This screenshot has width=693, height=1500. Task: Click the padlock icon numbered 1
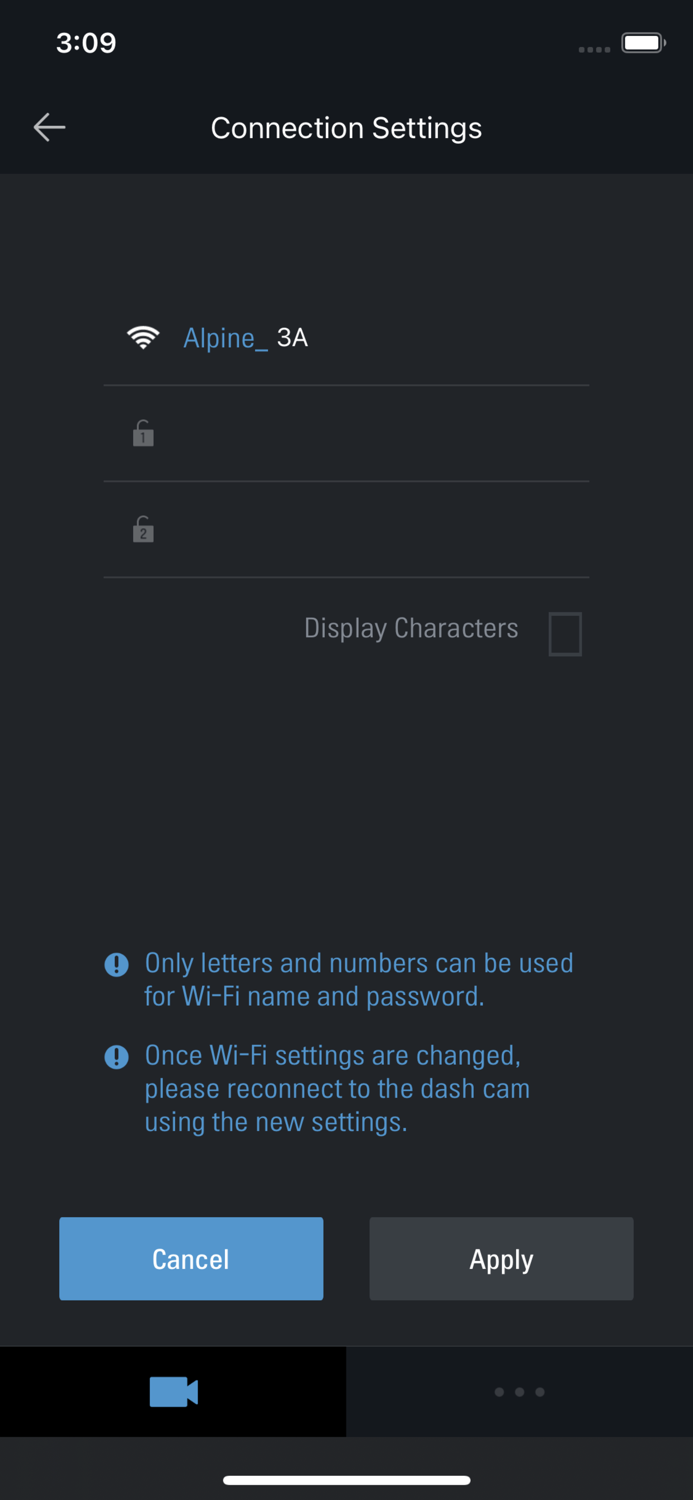[x=142, y=432]
